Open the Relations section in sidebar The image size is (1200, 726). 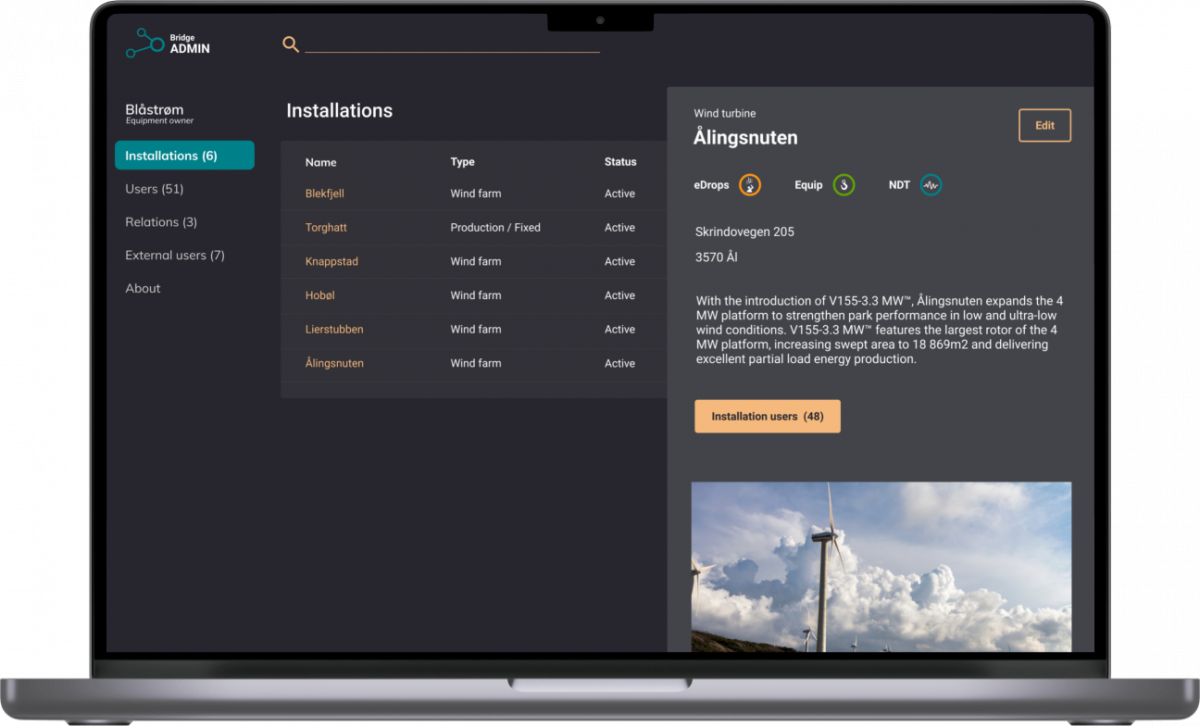tap(161, 221)
